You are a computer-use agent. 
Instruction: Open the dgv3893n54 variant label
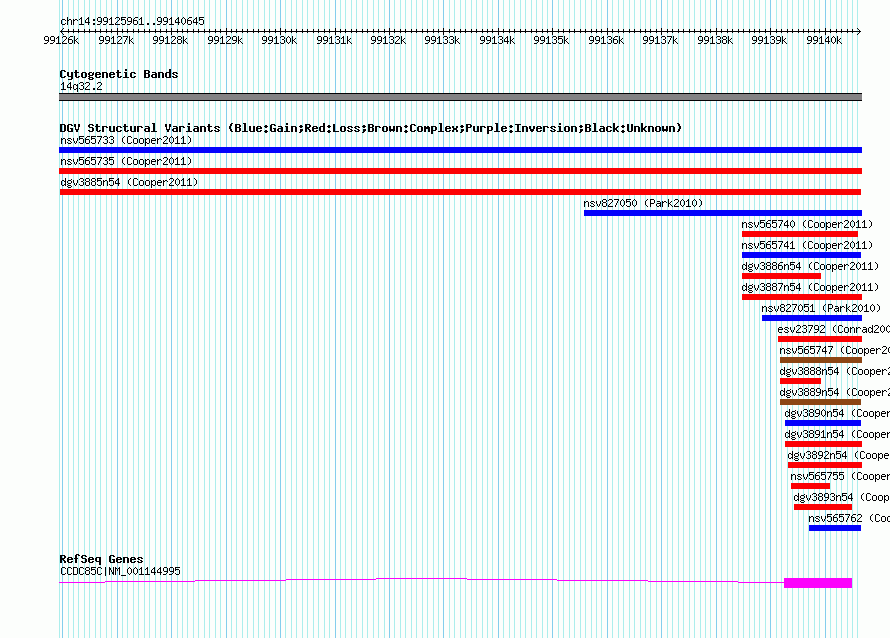[x=841, y=497]
